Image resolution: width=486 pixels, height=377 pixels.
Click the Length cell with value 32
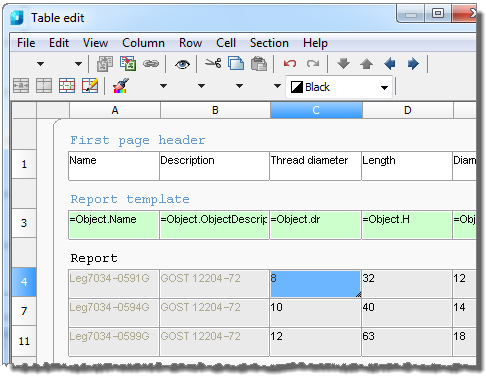click(407, 284)
